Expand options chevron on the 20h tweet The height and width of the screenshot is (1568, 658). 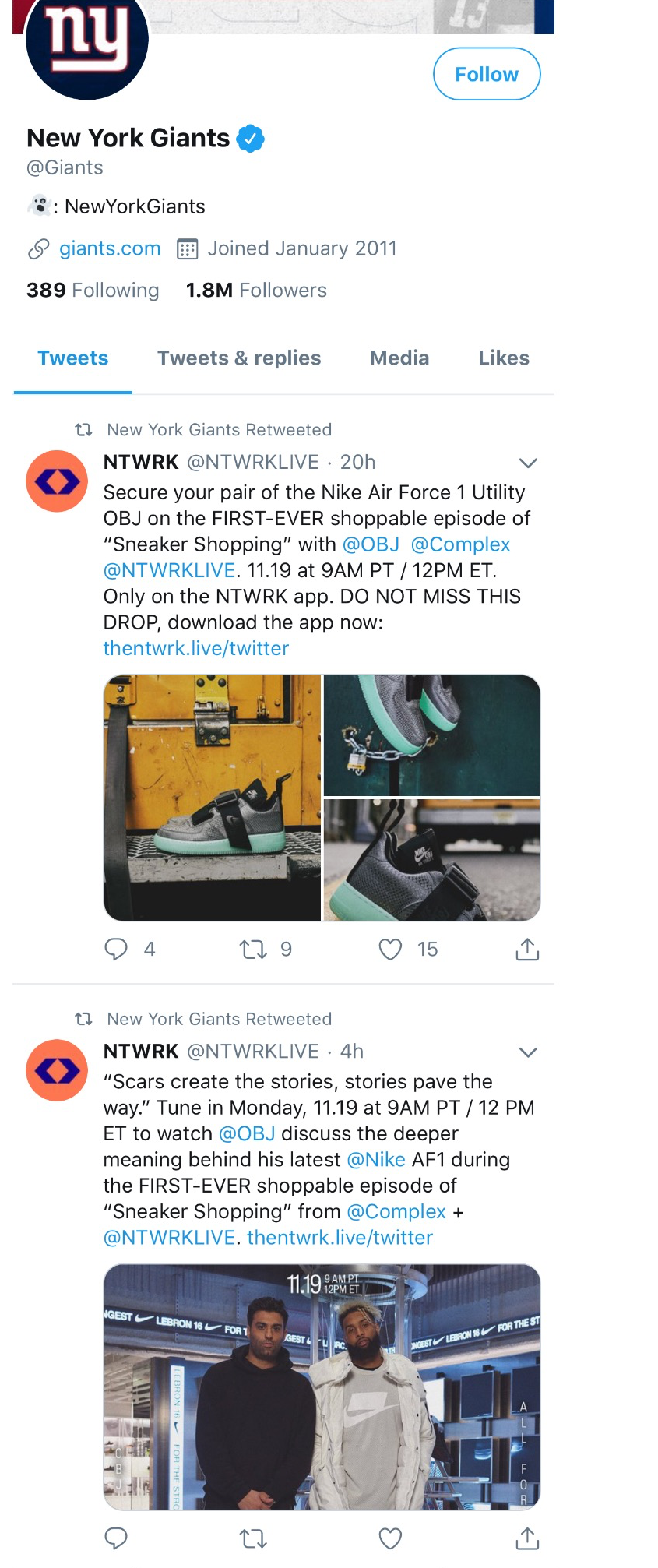click(x=528, y=463)
